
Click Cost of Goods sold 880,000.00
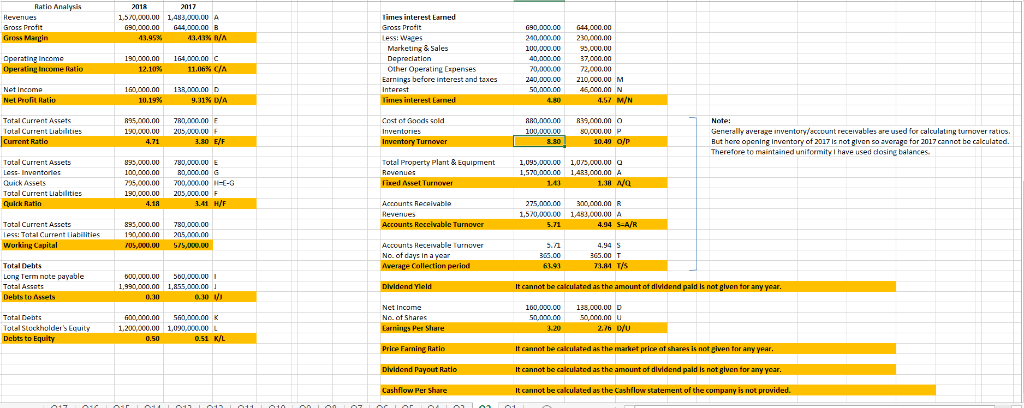(539, 120)
